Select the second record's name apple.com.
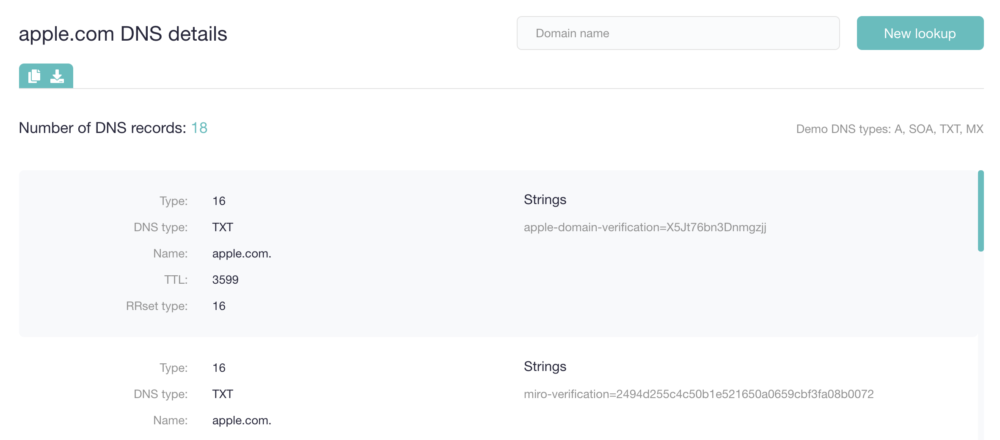 pyautogui.click(x=242, y=421)
